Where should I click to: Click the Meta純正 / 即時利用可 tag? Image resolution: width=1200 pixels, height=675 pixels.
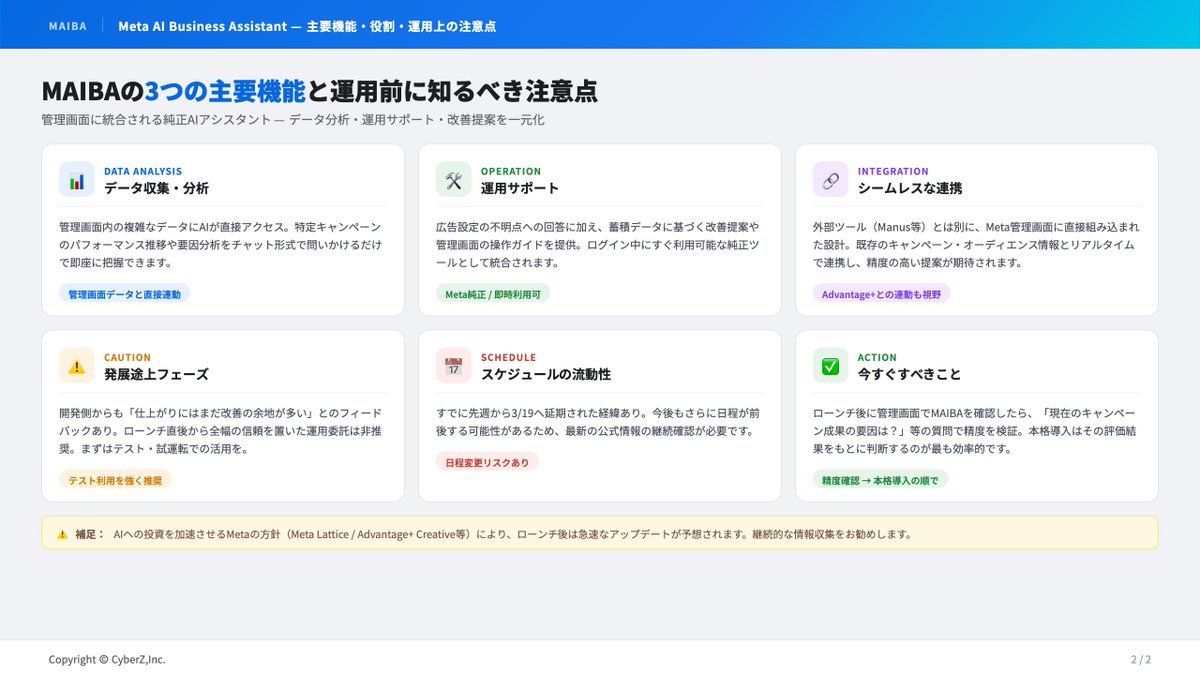493,294
